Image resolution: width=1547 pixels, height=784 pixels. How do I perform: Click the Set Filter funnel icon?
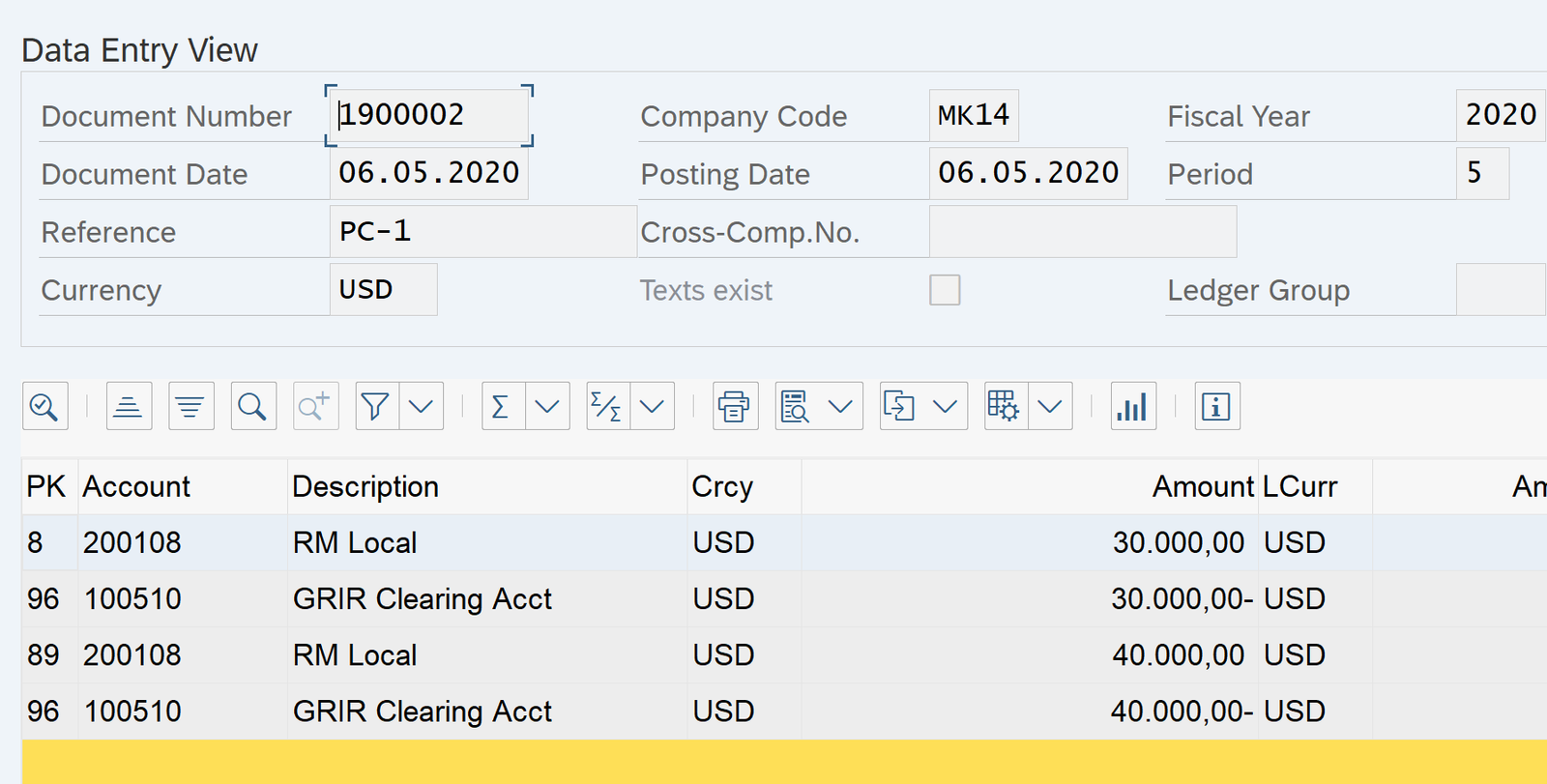[376, 407]
